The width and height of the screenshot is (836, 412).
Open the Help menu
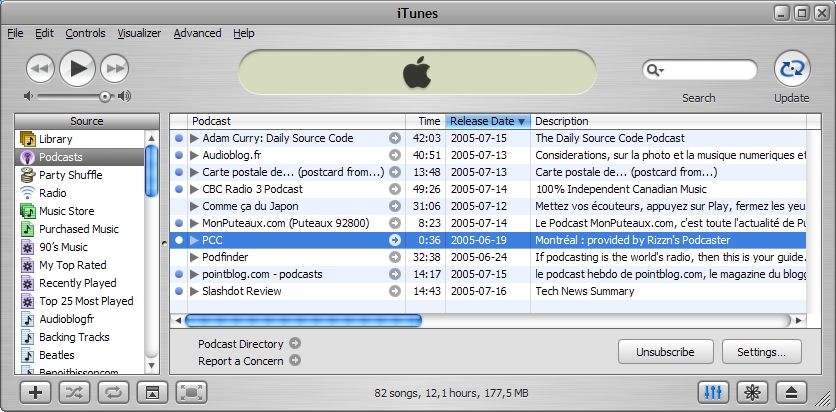[x=244, y=33]
